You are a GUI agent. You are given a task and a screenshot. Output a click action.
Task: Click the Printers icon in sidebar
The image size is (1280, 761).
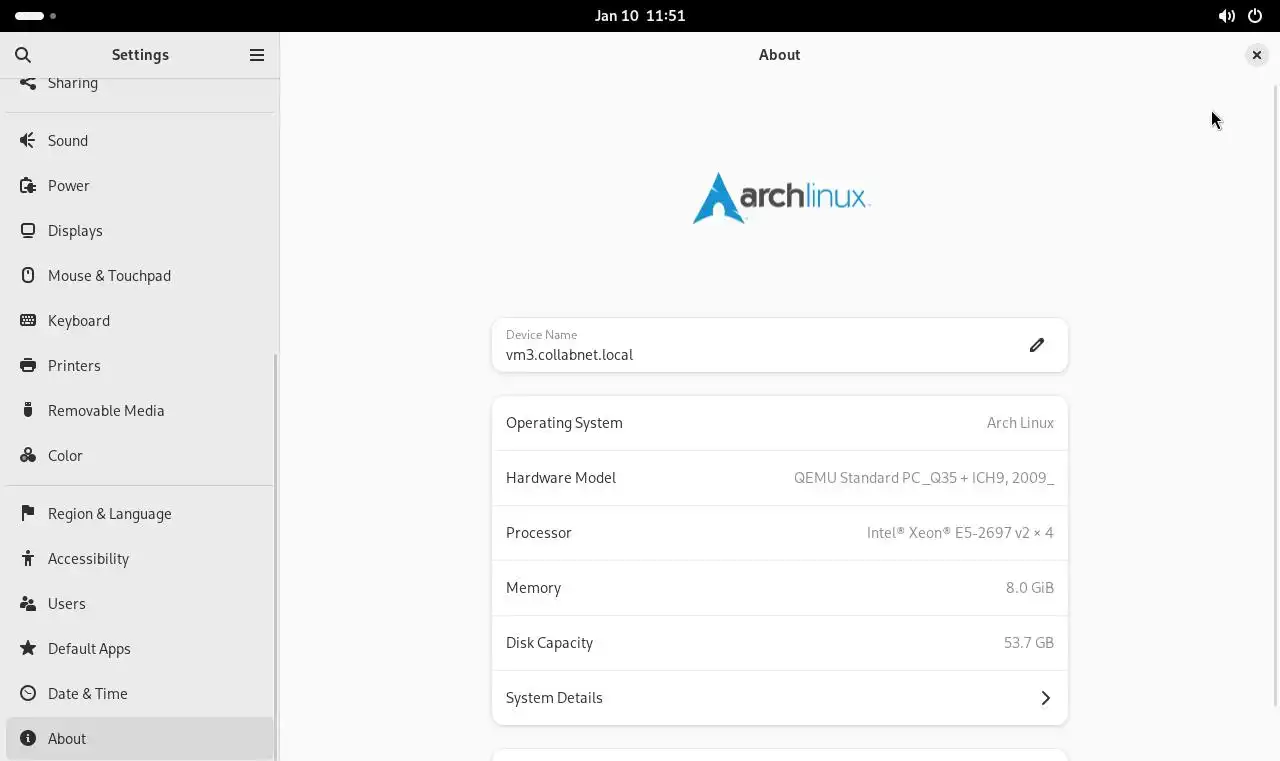pyautogui.click(x=28, y=365)
